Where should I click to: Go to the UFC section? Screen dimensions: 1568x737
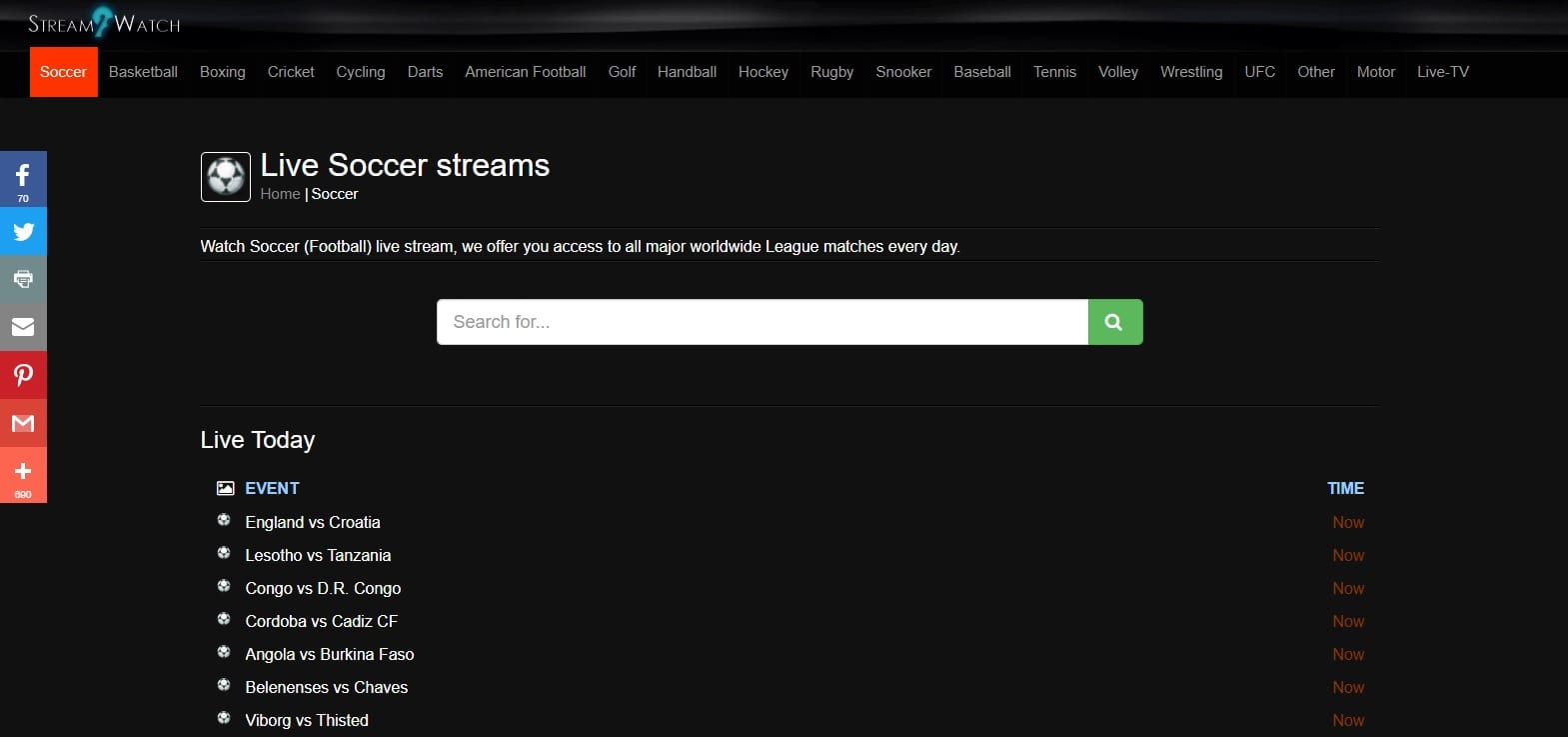(1259, 72)
